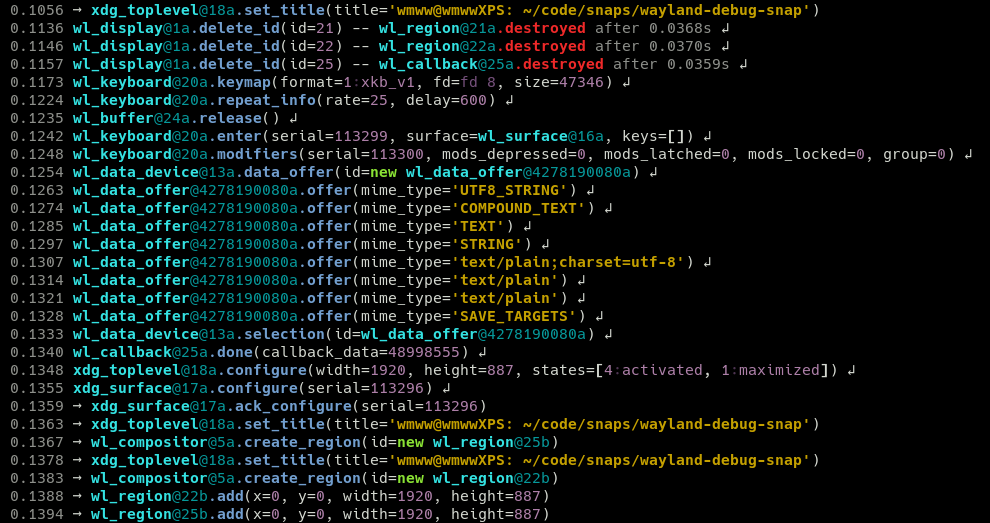Click 'set_title' on the 0.1378 line
Screen dimensions: 990x523
point(285,459)
